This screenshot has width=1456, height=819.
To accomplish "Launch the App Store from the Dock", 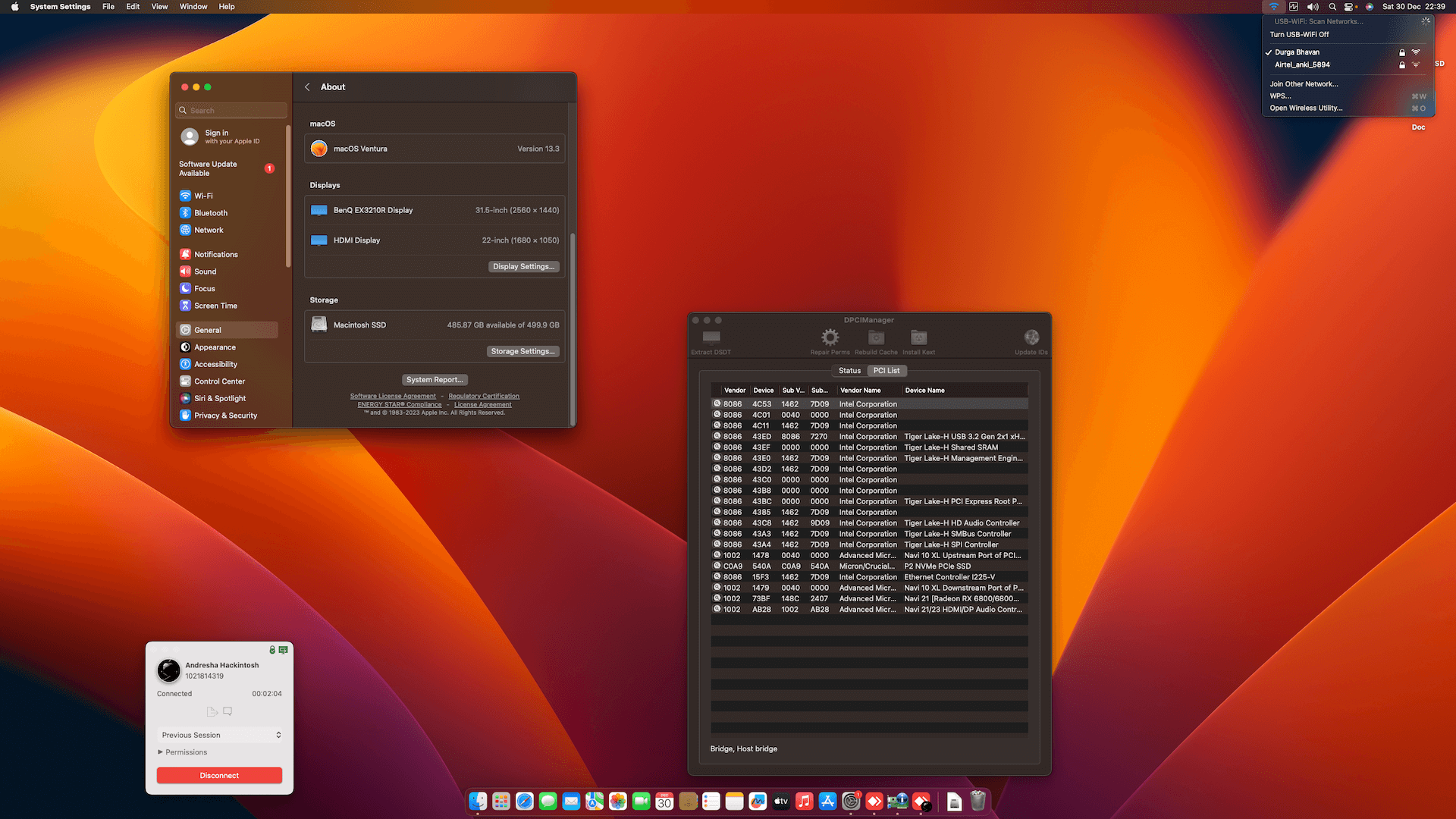I will [x=827, y=801].
